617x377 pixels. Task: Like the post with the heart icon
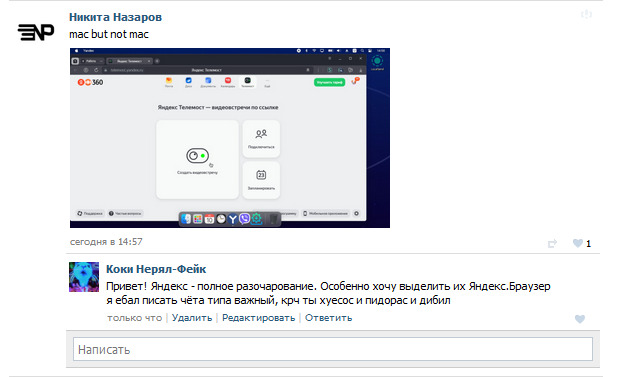coord(577,243)
